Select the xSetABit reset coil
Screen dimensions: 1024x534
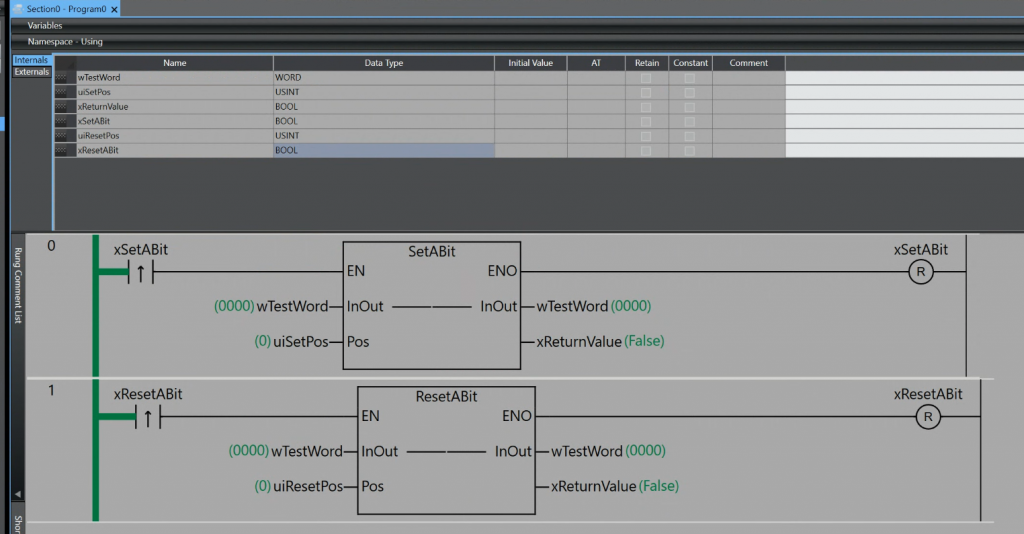click(920, 273)
